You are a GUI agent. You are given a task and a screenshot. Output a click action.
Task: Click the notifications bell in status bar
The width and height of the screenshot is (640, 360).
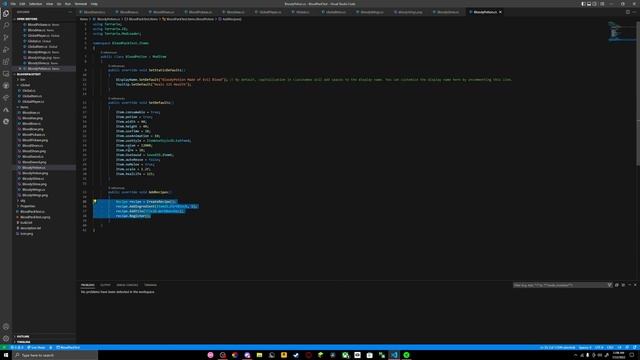tap(635, 348)
